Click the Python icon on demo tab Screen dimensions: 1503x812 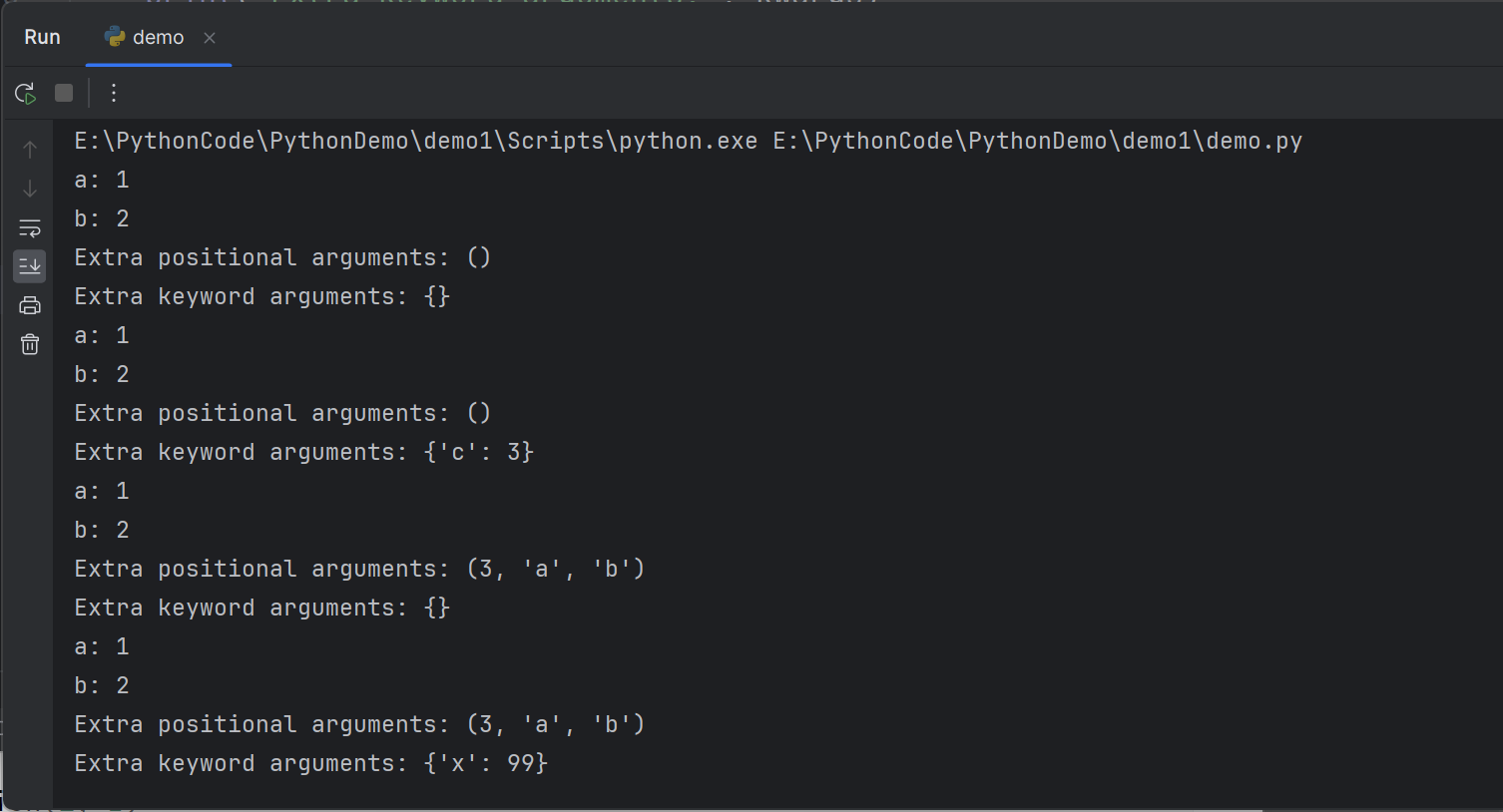(115, 37)
